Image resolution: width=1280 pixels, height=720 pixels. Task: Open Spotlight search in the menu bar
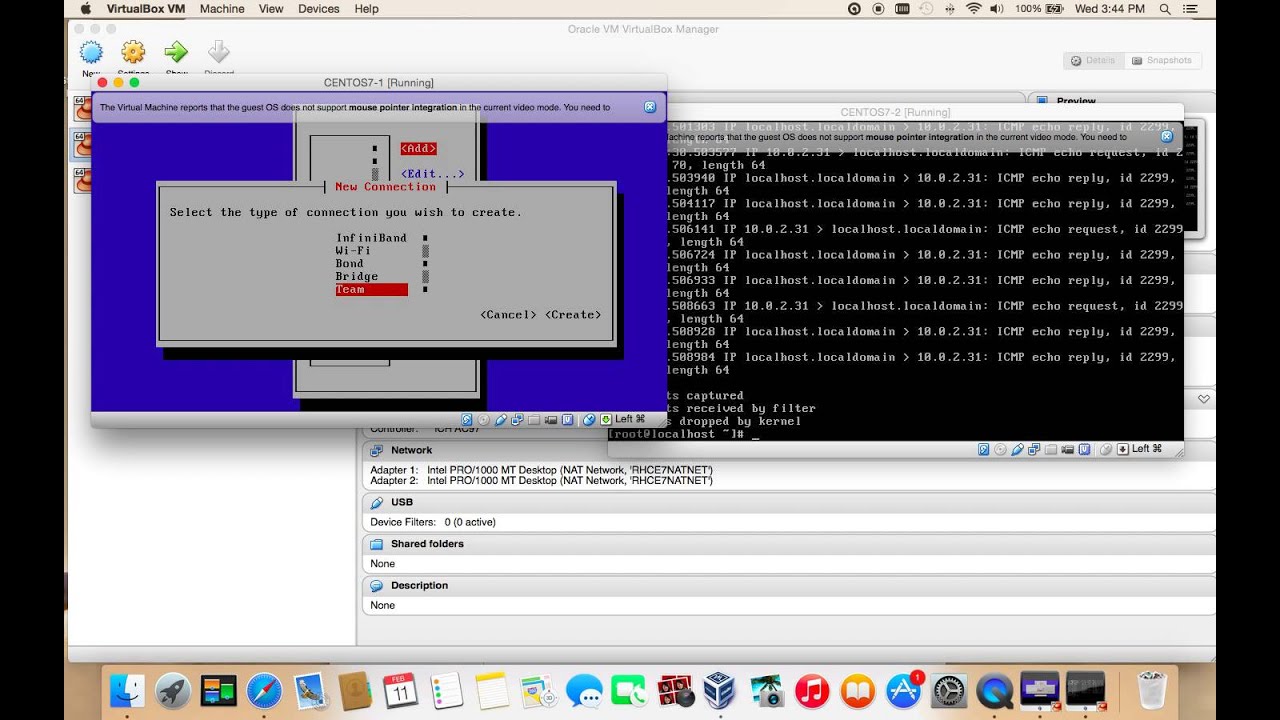point(1165,9)
